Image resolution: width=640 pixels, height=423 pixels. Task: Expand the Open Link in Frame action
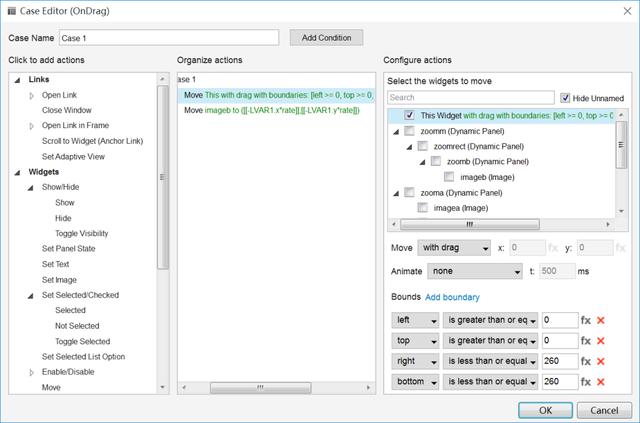[x=31, y=126]
